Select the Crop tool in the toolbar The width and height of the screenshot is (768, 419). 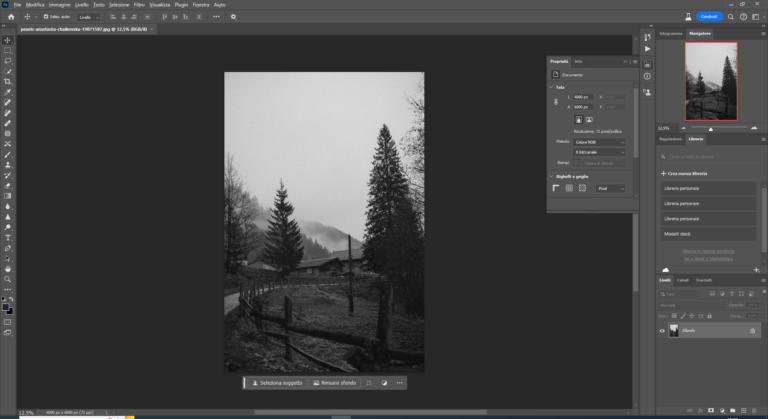tap(8, 81)
